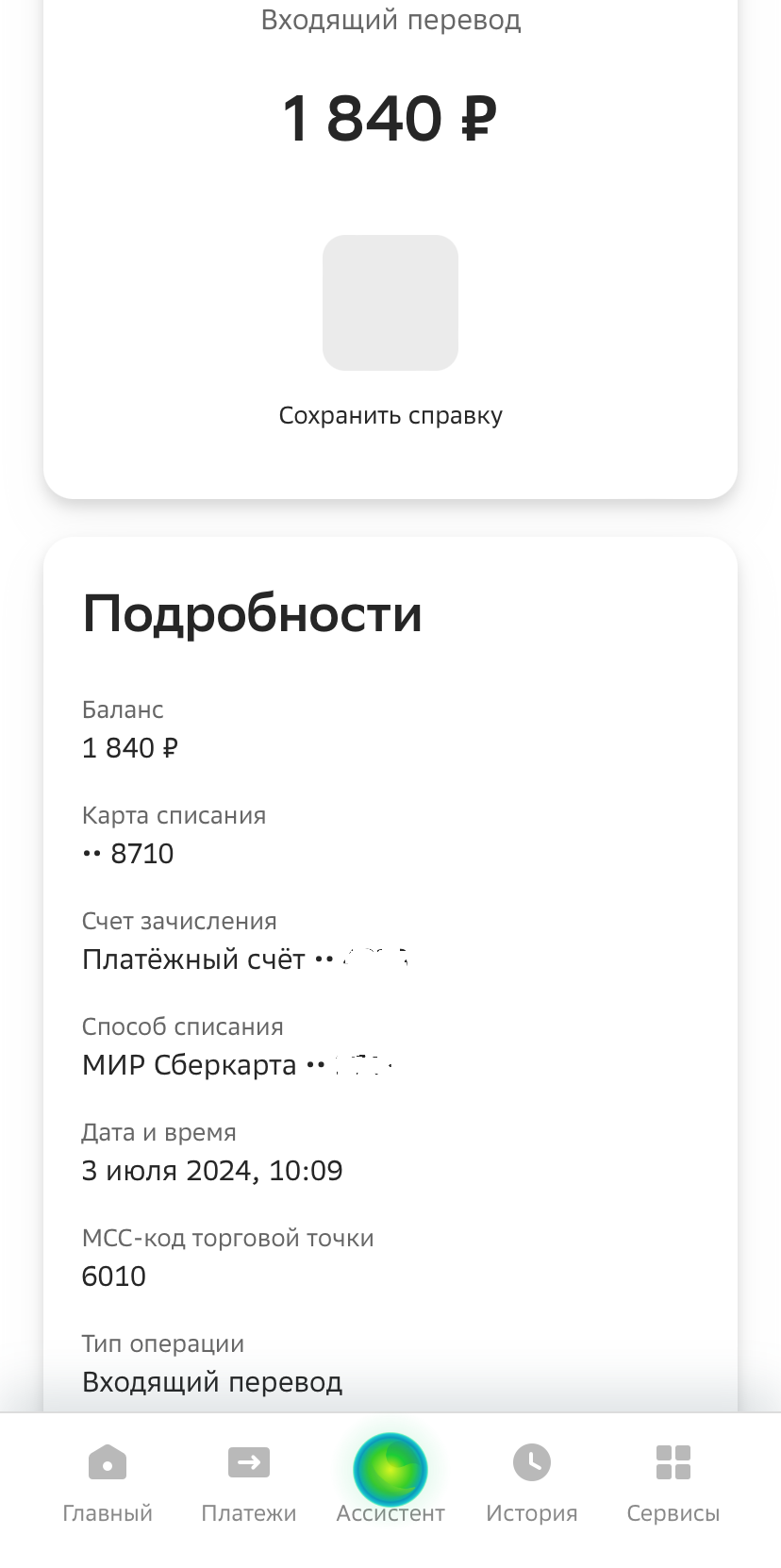Viewport: 781px width, 1568px height.
Task: Tap the gray save receipt square icon
Action: point(390,303)
